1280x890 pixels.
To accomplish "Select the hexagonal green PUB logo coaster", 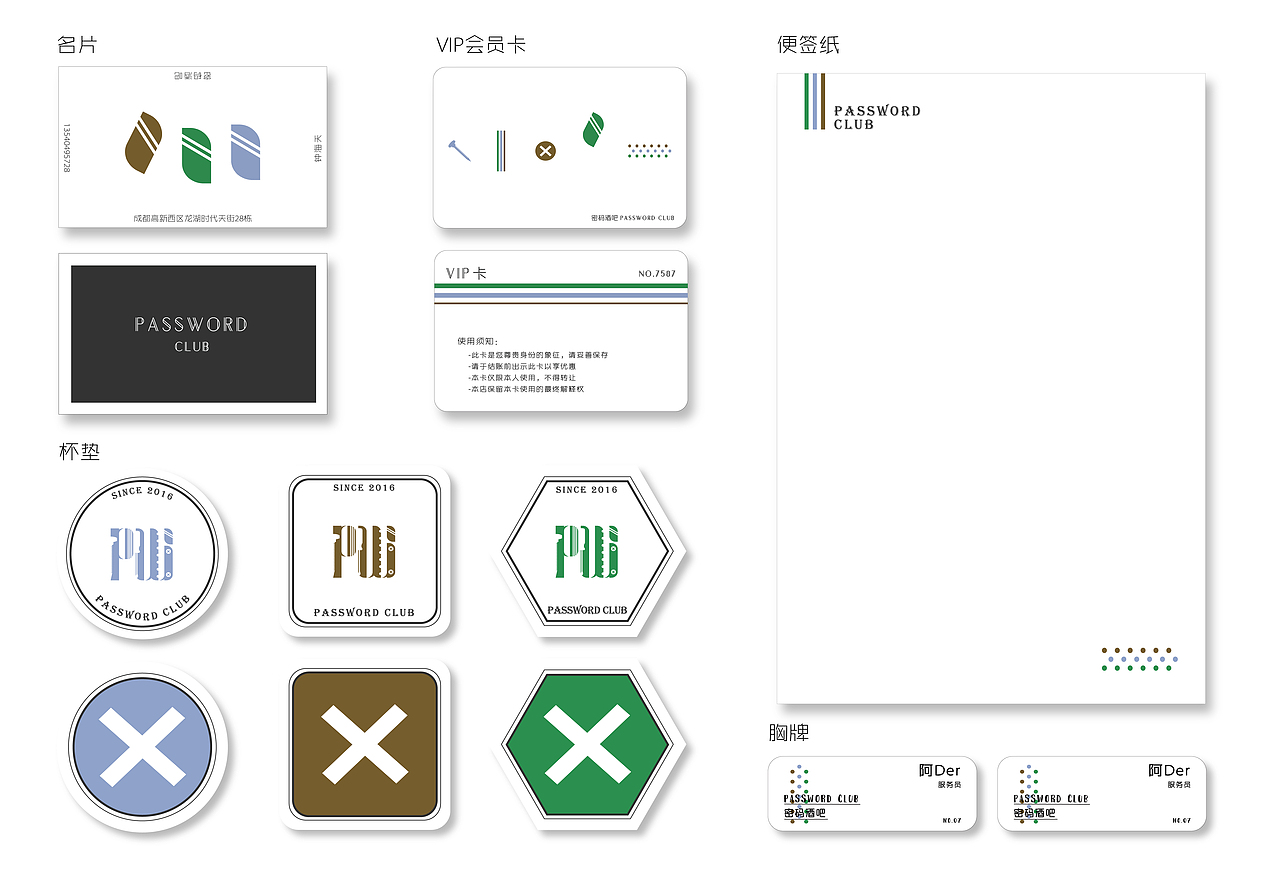I will point(587,551).
